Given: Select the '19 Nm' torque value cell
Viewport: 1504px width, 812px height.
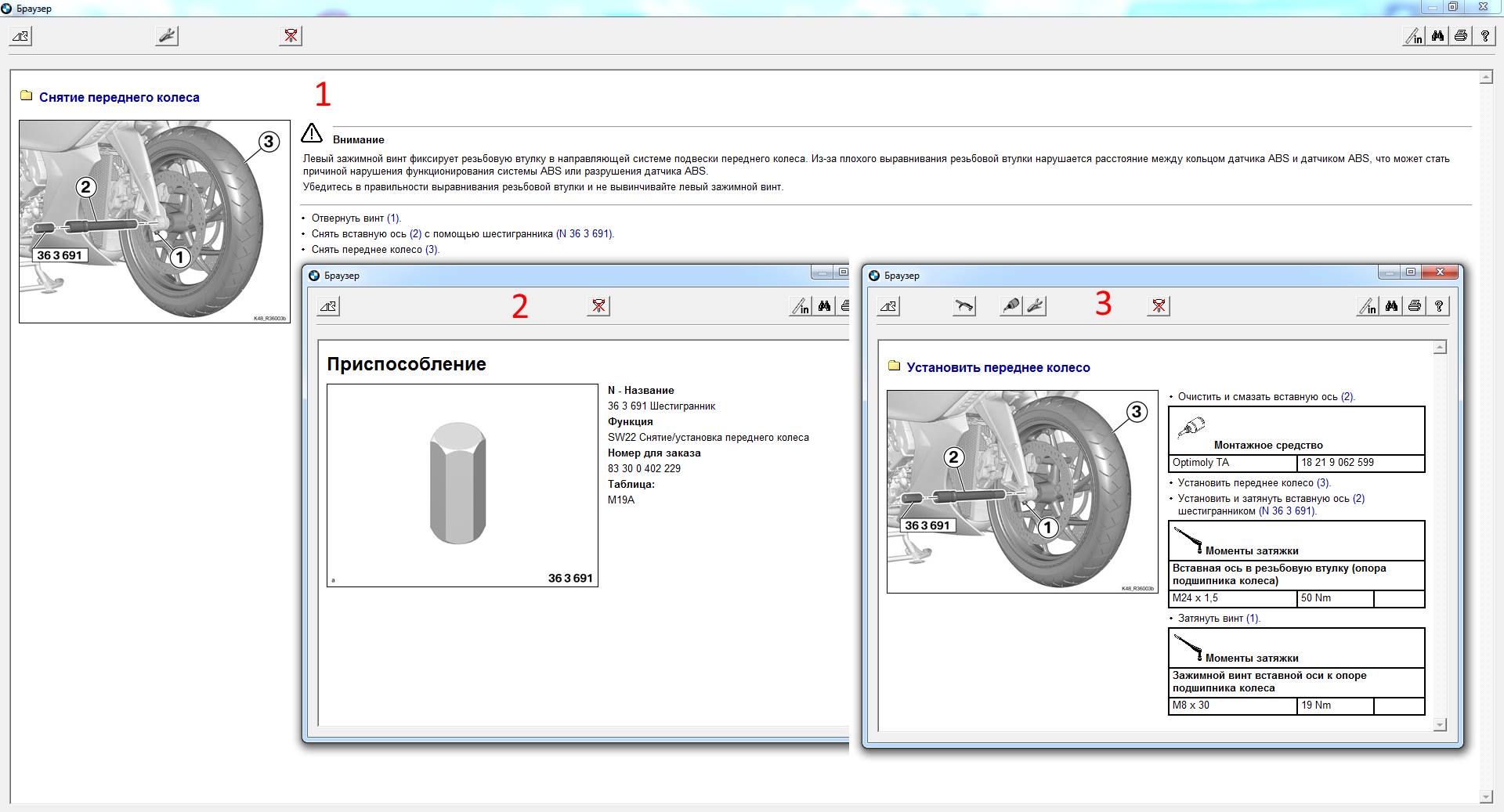Looking at the screenshot, I should [1336, 706].
